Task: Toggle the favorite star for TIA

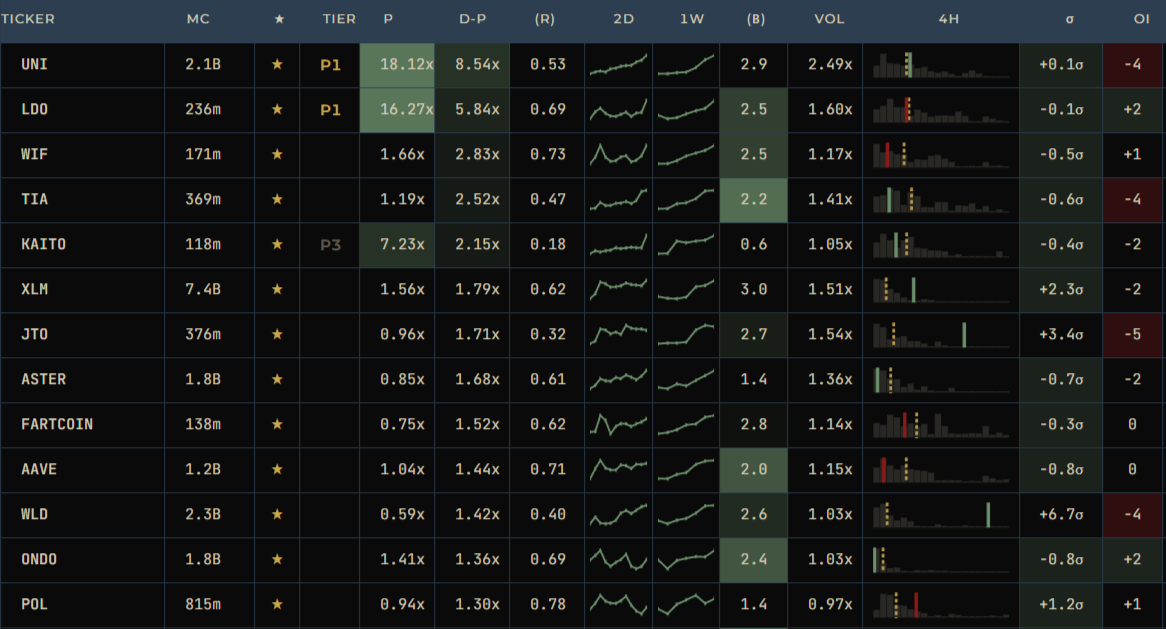Action: [277, 199]
